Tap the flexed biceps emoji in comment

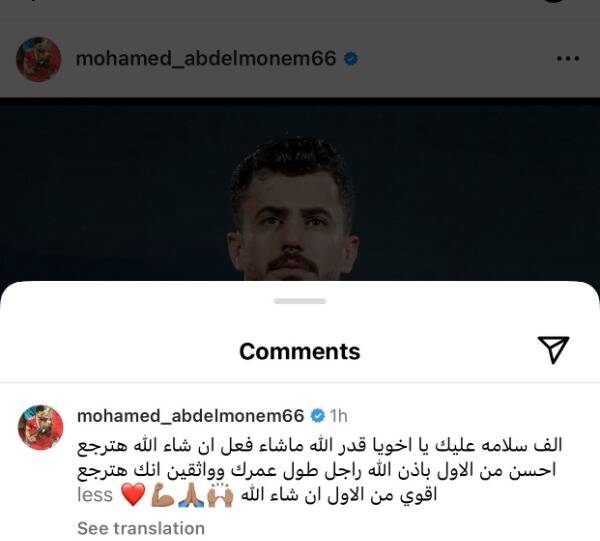click(163, 495)
